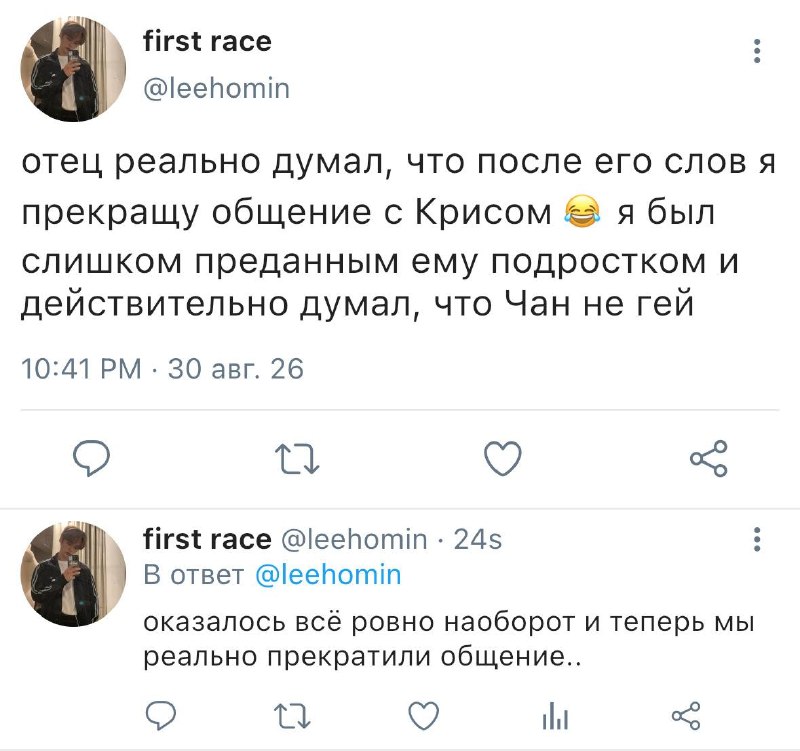800x751 pixels.
Task: Click the first race name in header
Action: [x=207, y=41]
